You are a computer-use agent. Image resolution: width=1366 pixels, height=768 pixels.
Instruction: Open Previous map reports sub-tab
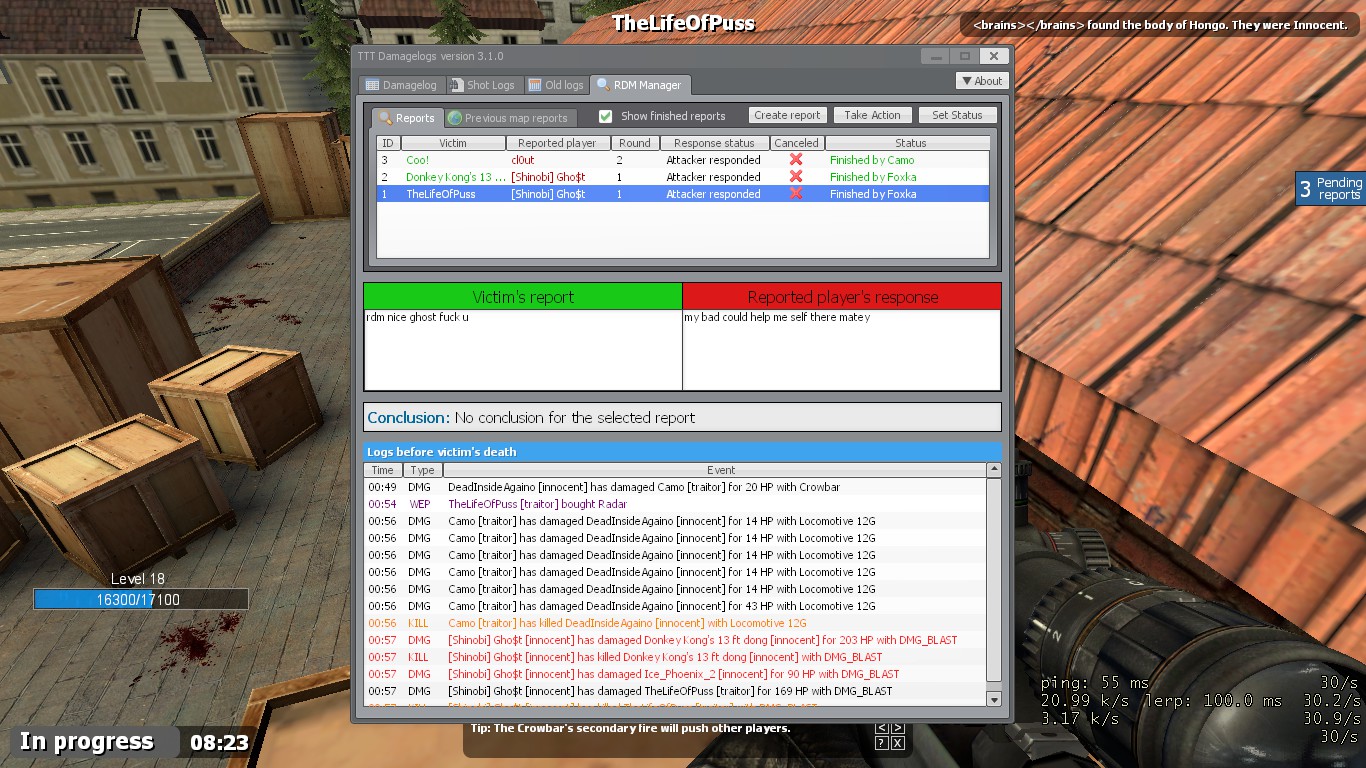point(510,118)
